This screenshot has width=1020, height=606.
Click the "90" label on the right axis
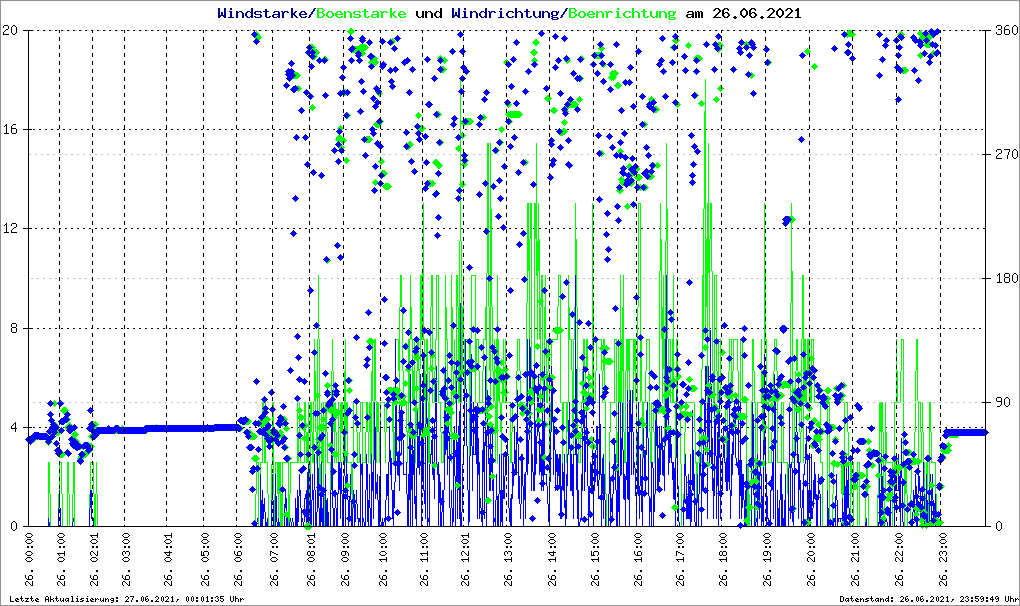[1002, 402]
